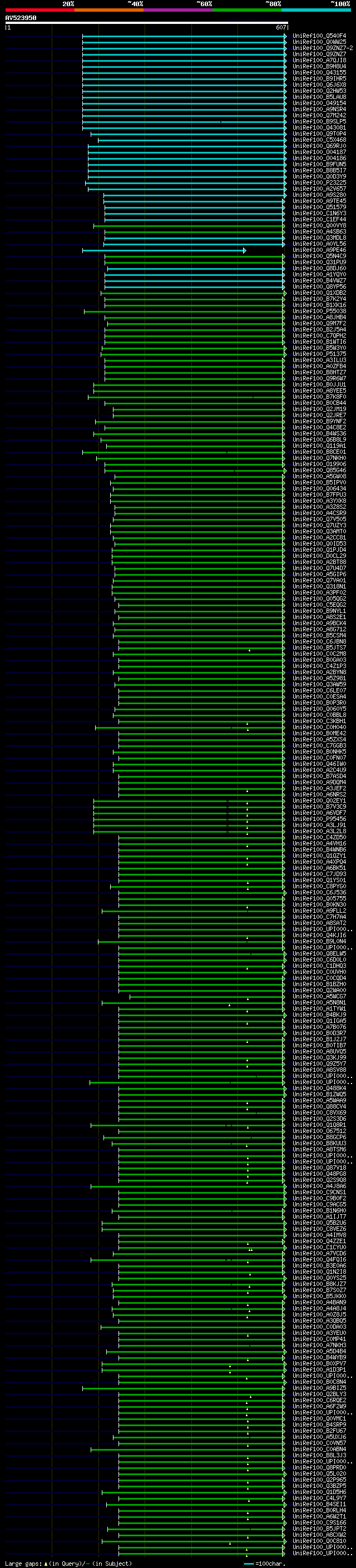Select label UniRef100_Q119A1
The height and width of the screenshot is (1568, 356).
point(319,446)
